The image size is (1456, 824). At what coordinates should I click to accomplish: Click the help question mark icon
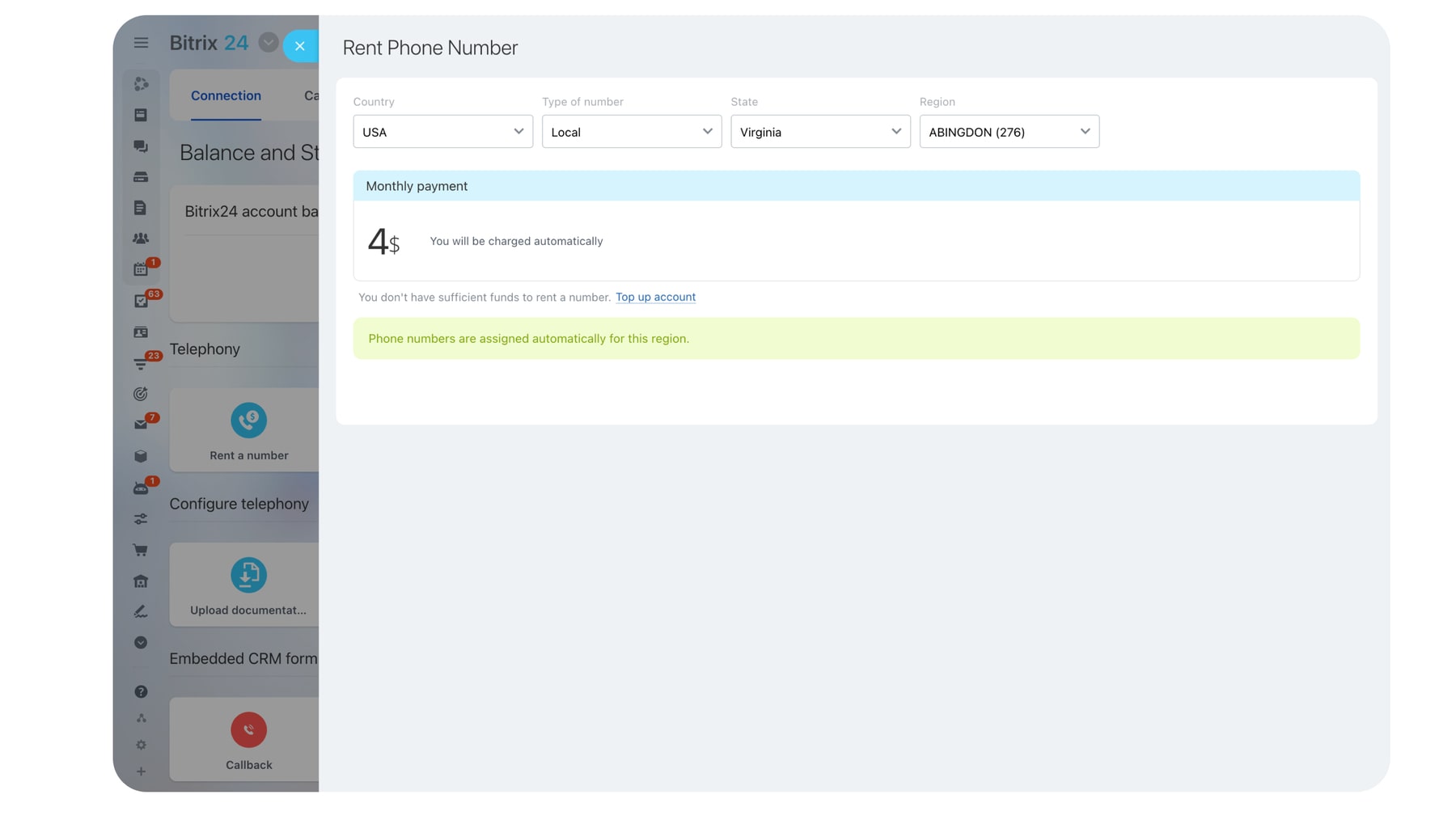click(141, 692)
